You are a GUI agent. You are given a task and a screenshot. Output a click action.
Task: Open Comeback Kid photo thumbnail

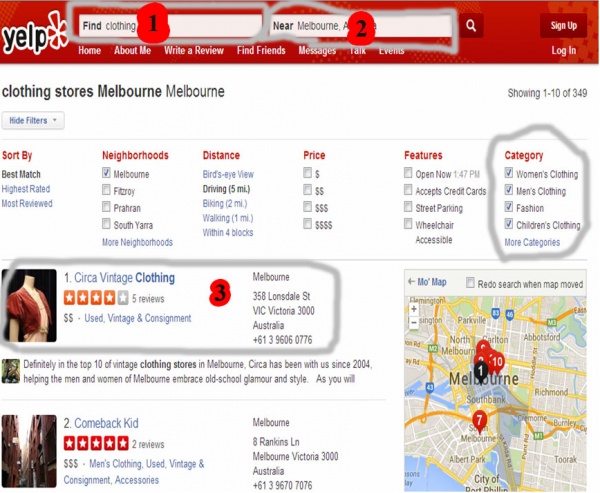click(x=29, y=451)
